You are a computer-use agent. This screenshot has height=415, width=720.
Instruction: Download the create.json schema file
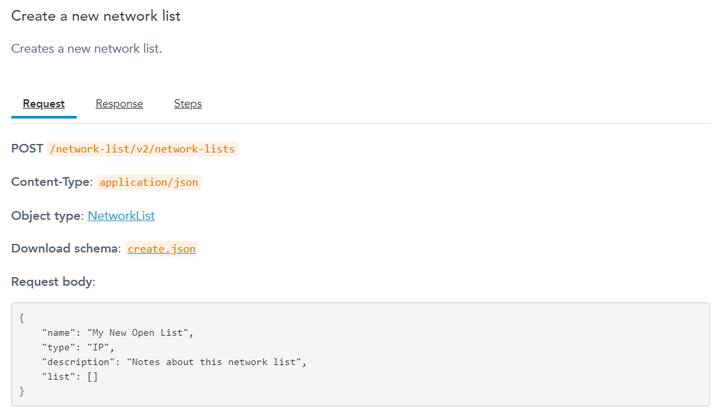(x=161, y=249)
